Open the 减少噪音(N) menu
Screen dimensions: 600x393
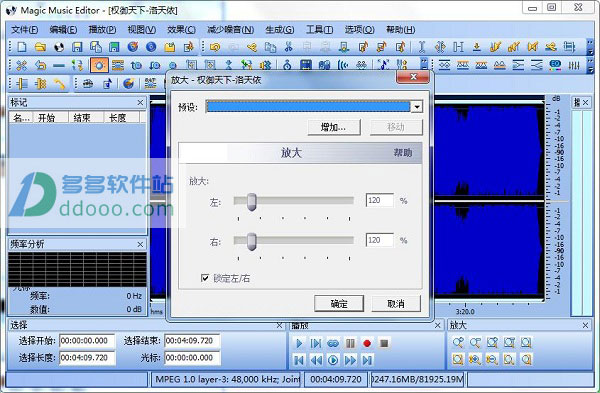[230, 29]
